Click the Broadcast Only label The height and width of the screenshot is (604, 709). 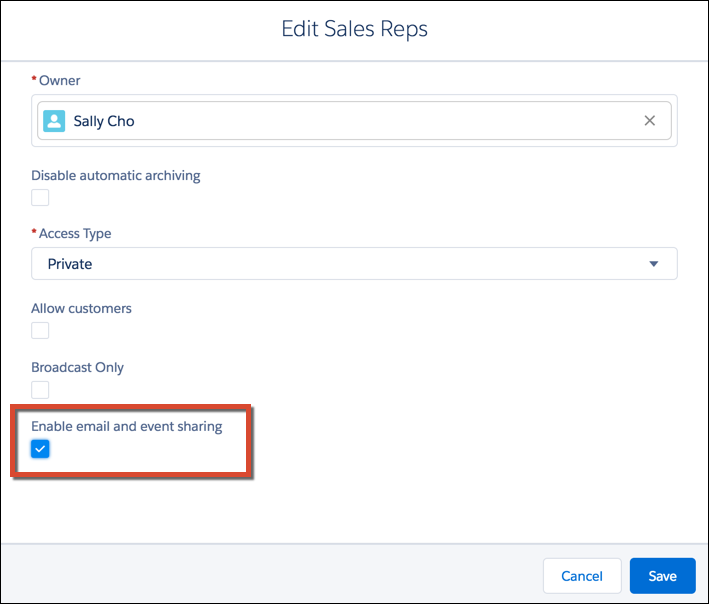[77, 367]
